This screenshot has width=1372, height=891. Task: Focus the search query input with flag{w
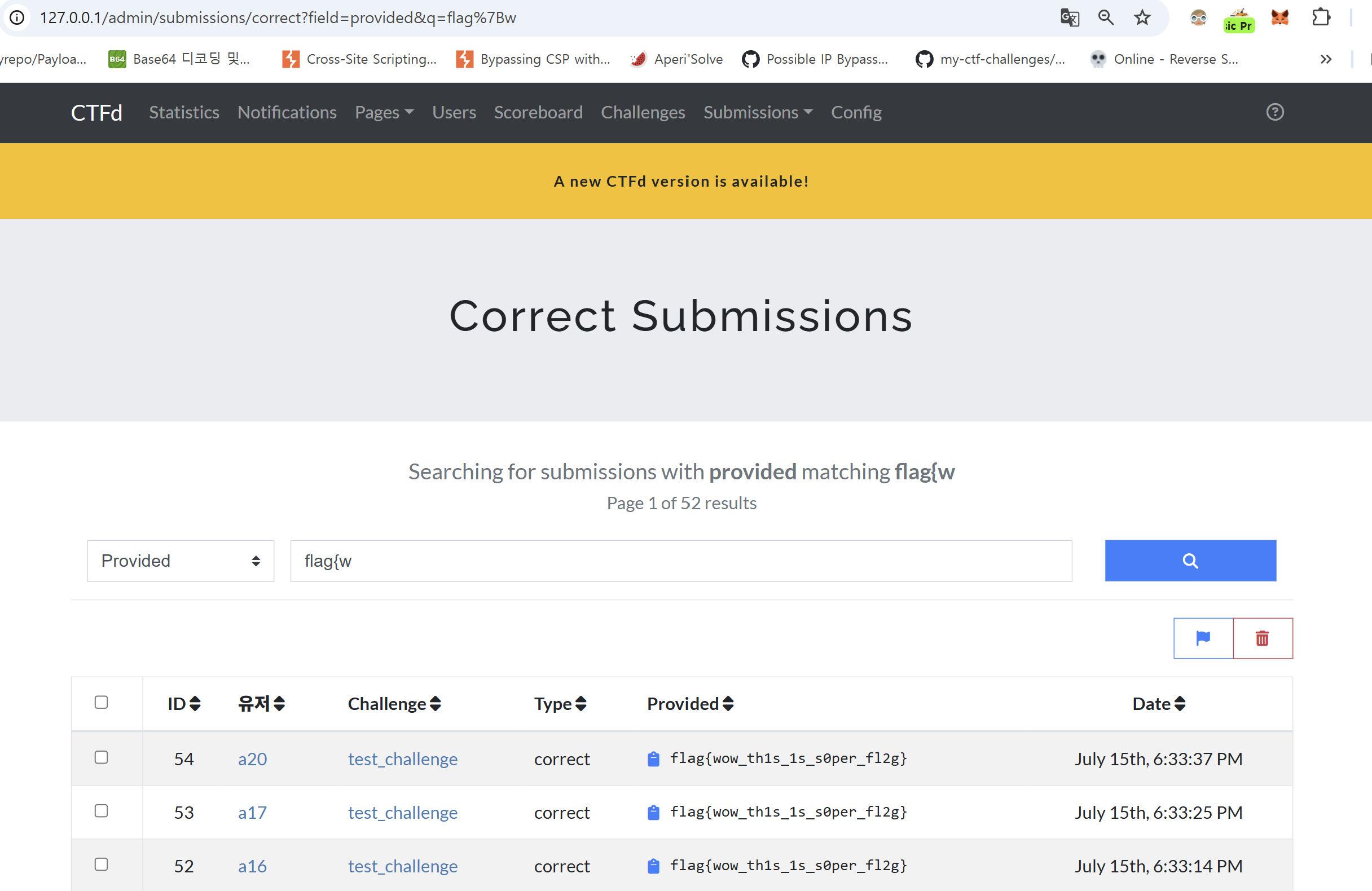point(681,561)
